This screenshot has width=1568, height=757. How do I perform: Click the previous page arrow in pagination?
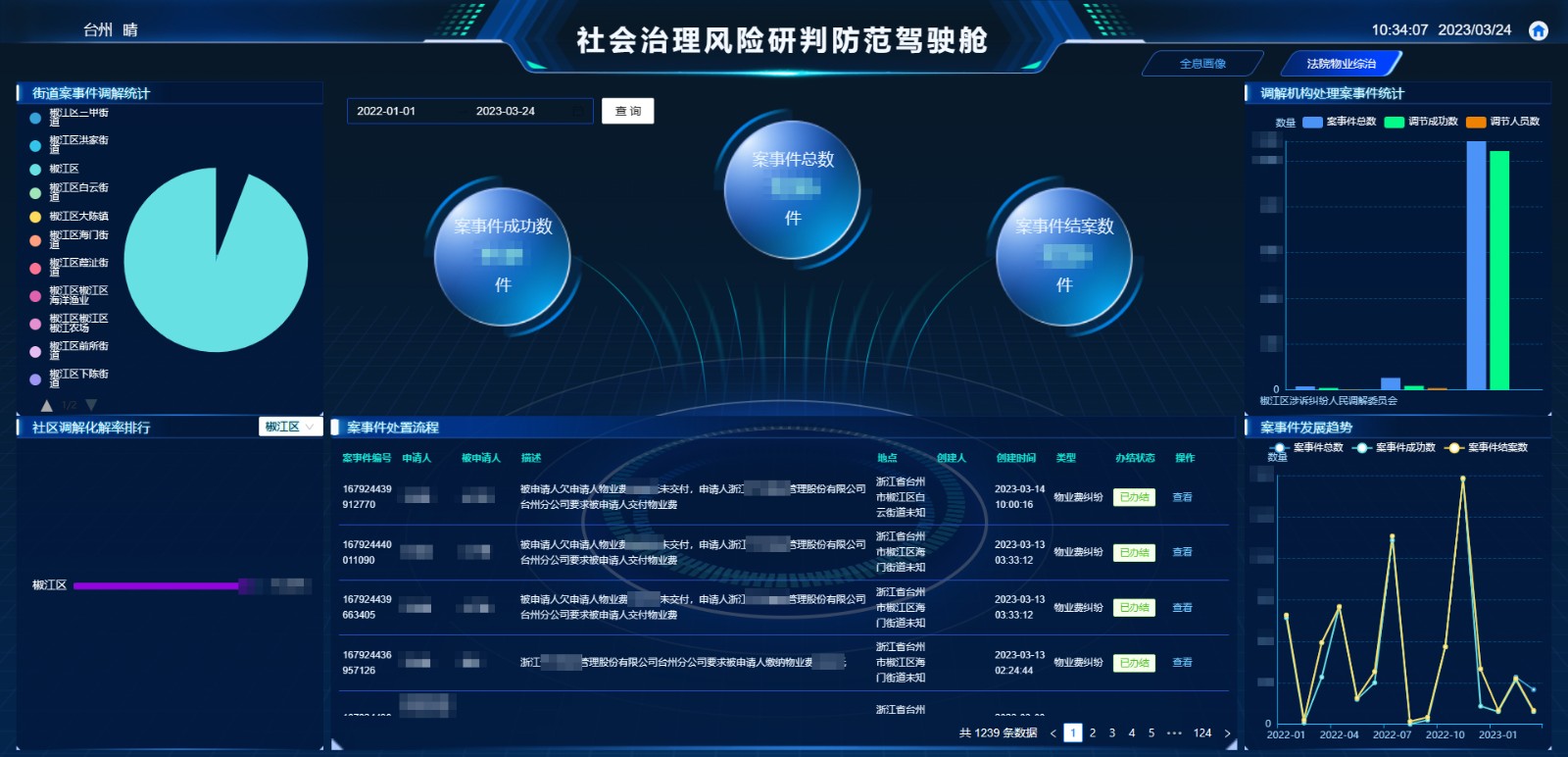pyautogui.click(x=1053, y=733)
